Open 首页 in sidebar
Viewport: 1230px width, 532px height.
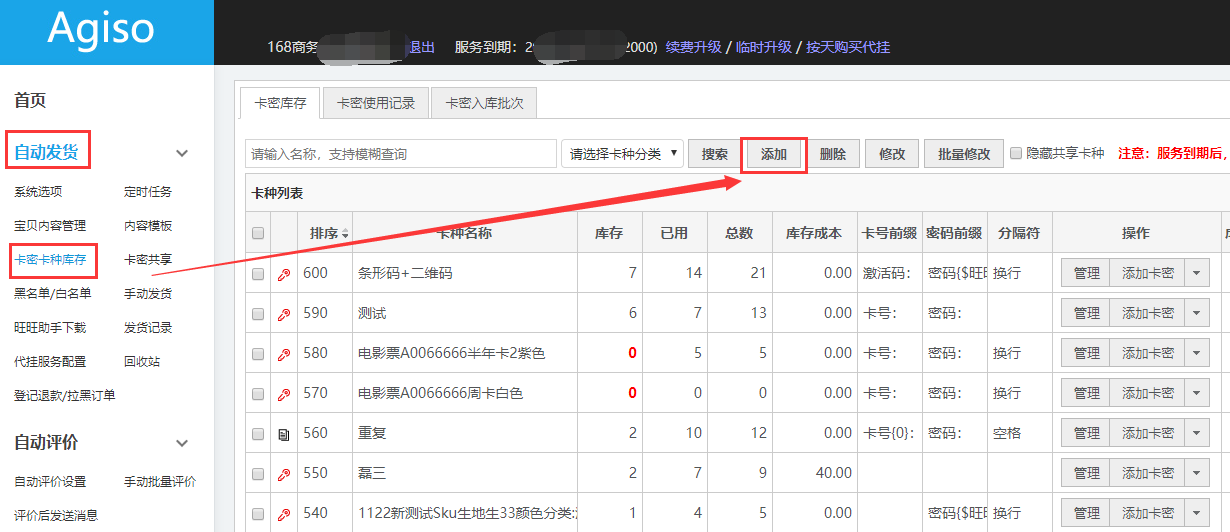coord(30,100)
